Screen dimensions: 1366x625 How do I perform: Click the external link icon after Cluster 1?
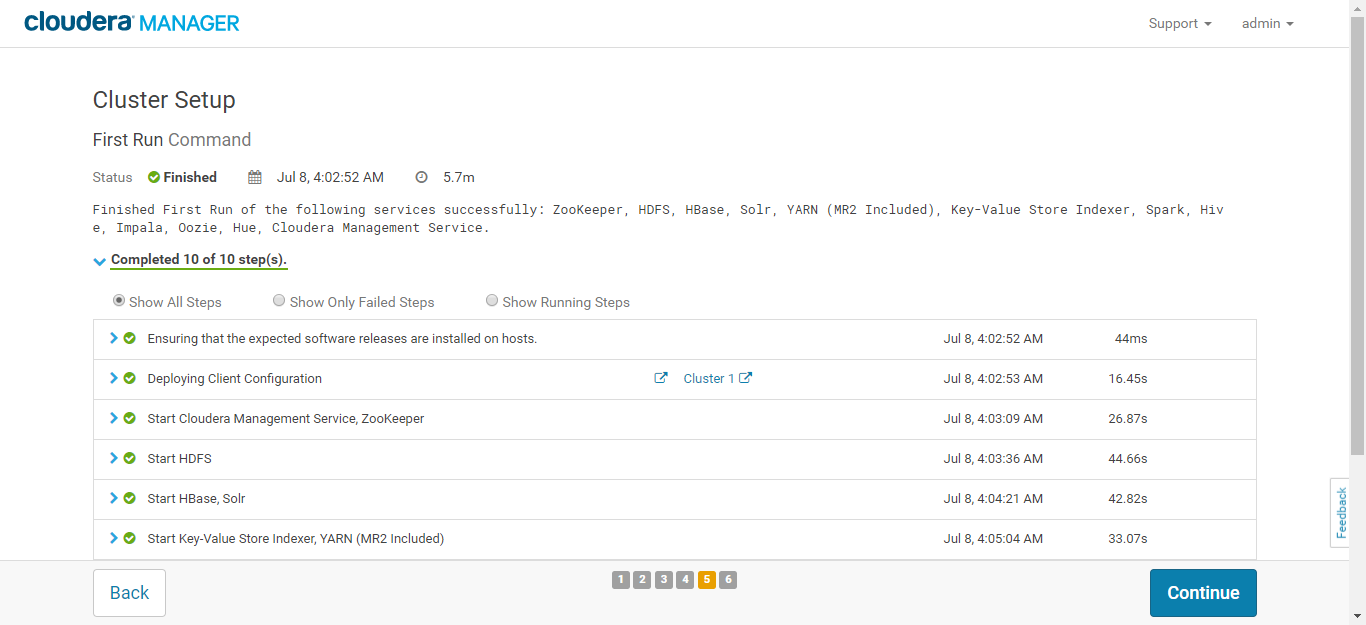point(745,378)
